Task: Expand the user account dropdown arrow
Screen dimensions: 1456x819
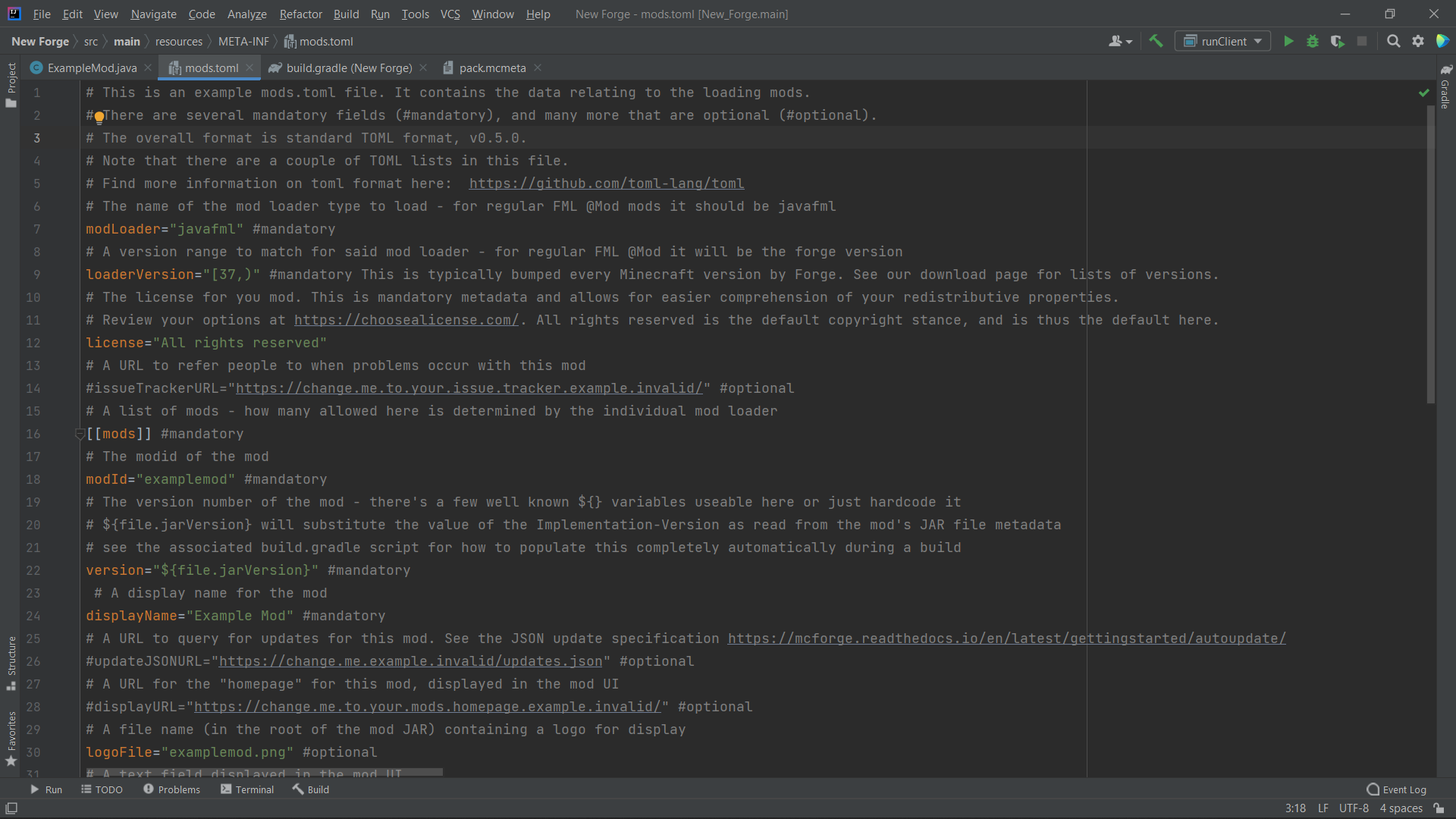Action: 1129,42
